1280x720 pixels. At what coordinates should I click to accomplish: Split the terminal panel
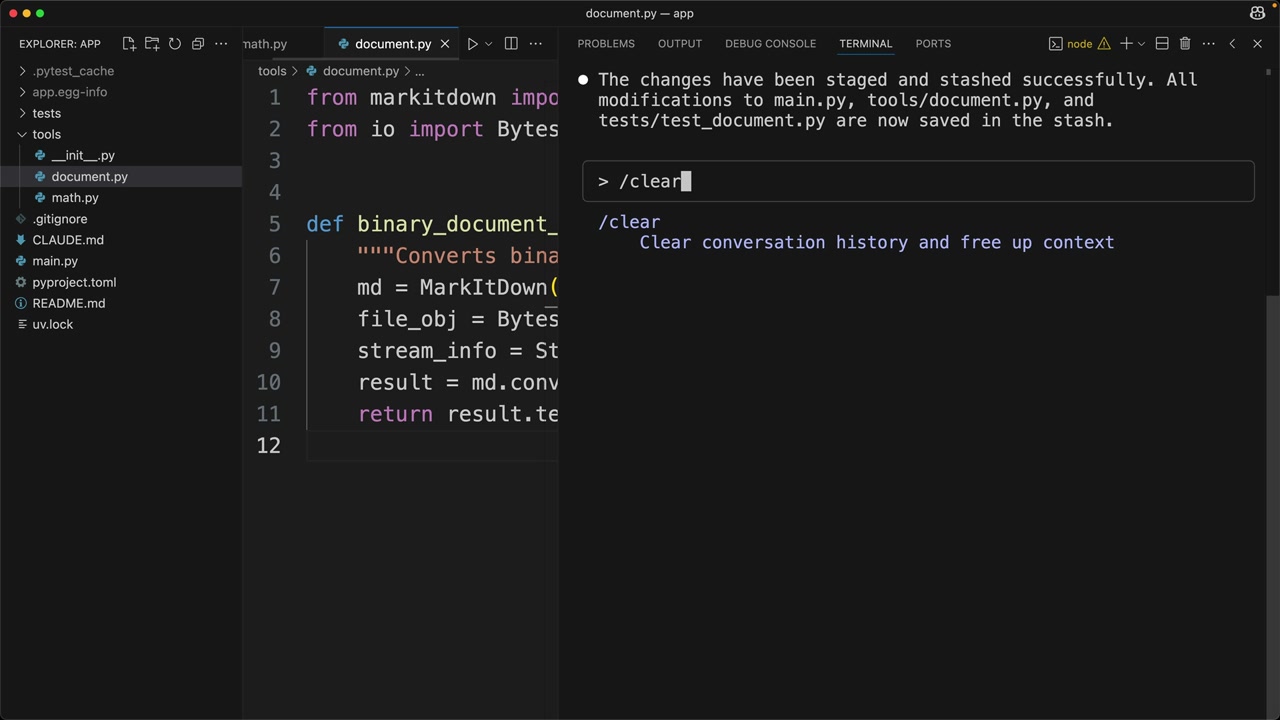pyautogui.click(x=1162, y=44)
